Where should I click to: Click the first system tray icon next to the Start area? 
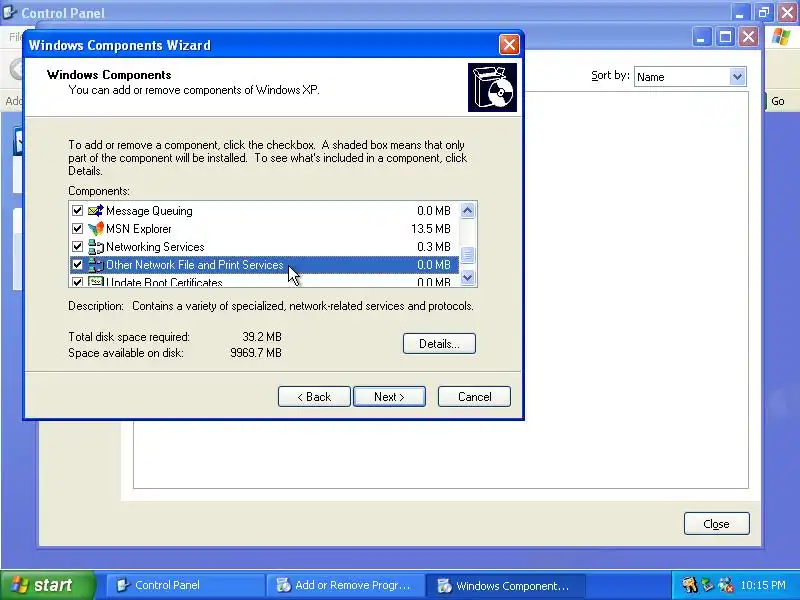[x=689, y=585]
